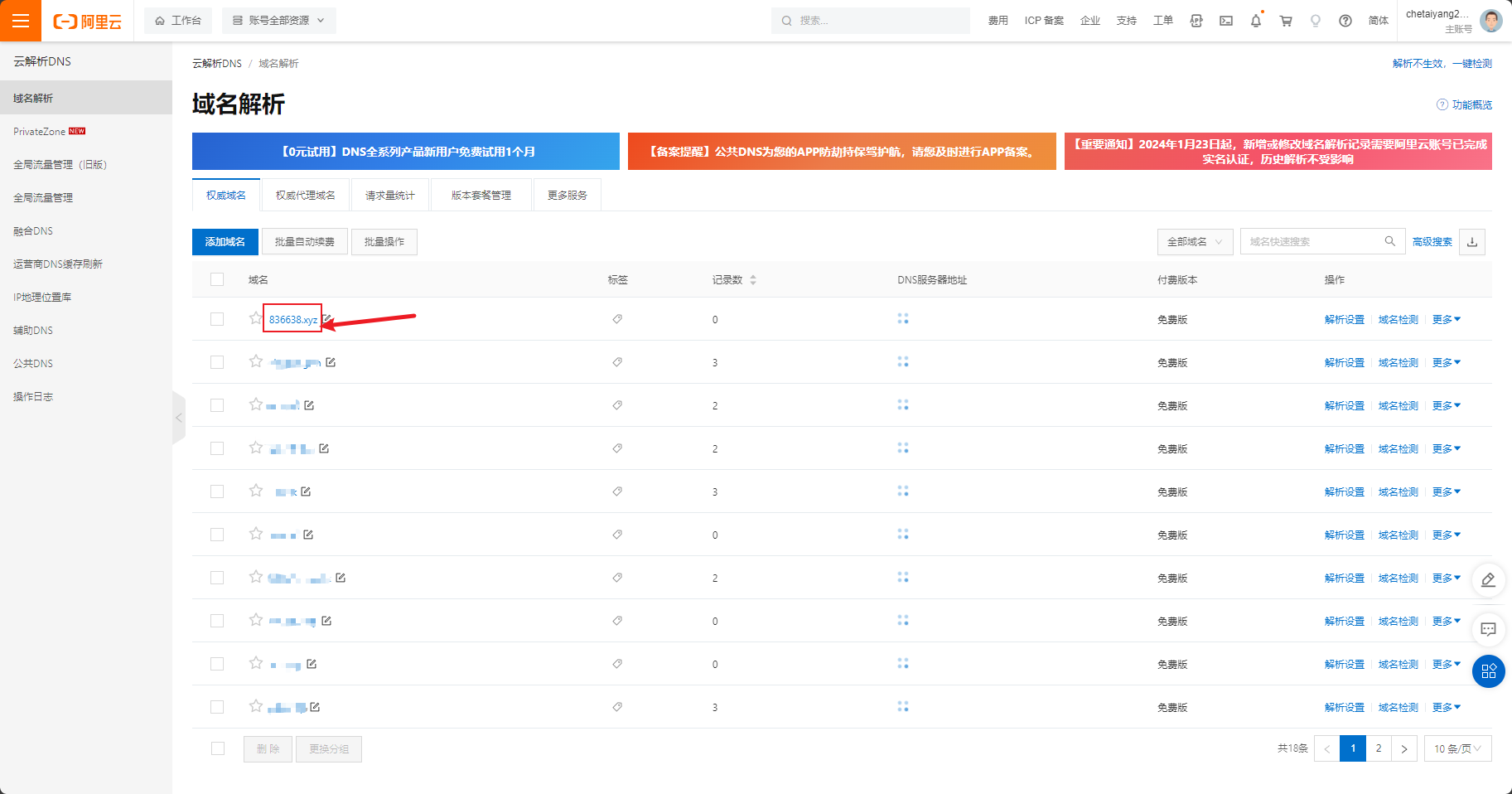1512x794 pixels.
Task: Open the 836638.xyz domain link
Action: point(293,319)
